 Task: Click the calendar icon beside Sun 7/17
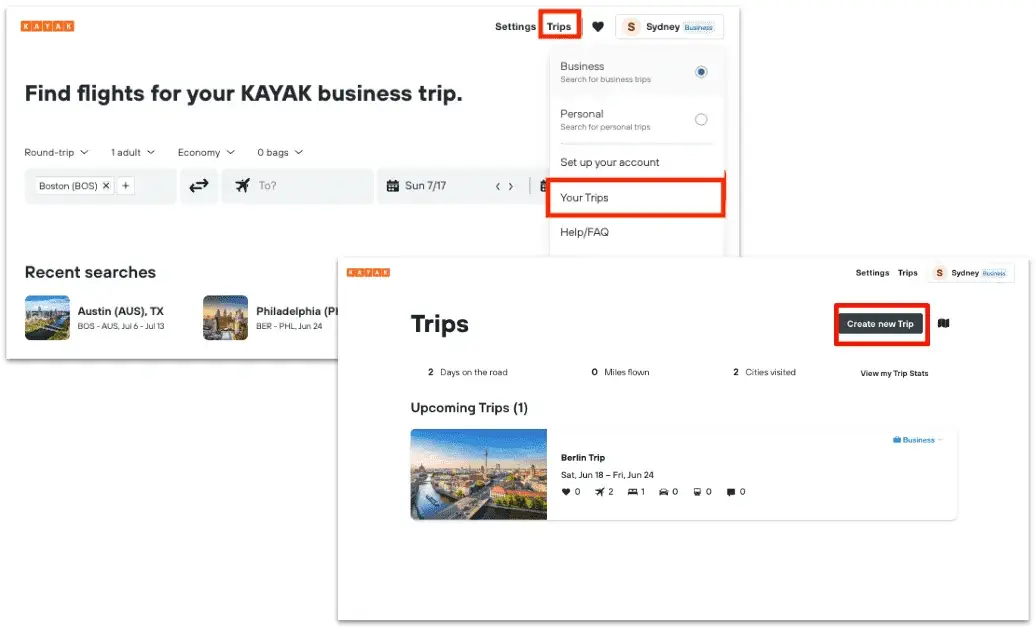pyautogui.click(x=392, y=186)
